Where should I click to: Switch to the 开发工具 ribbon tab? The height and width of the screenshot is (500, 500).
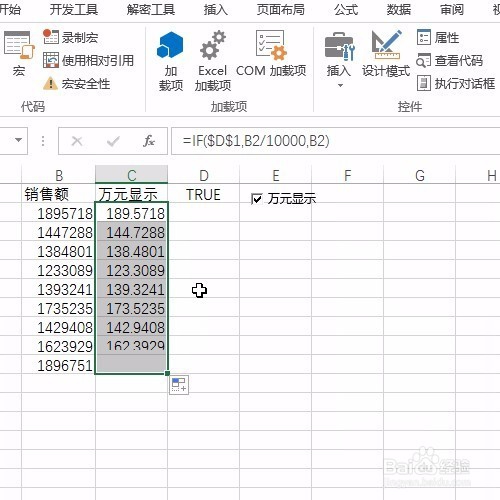[74, 9]
